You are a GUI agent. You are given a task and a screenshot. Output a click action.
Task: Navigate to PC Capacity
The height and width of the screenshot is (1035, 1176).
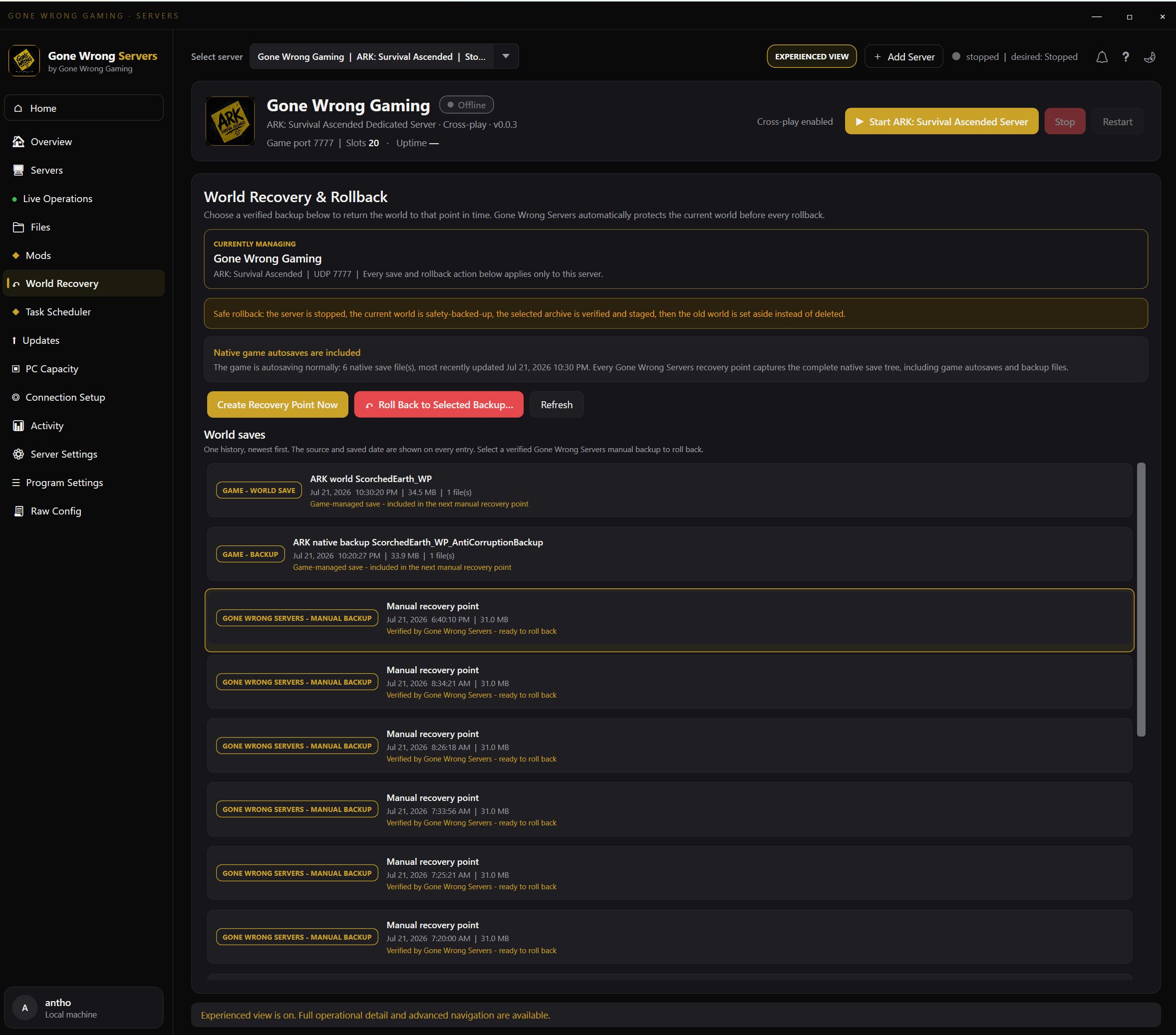tap(84, 369)
